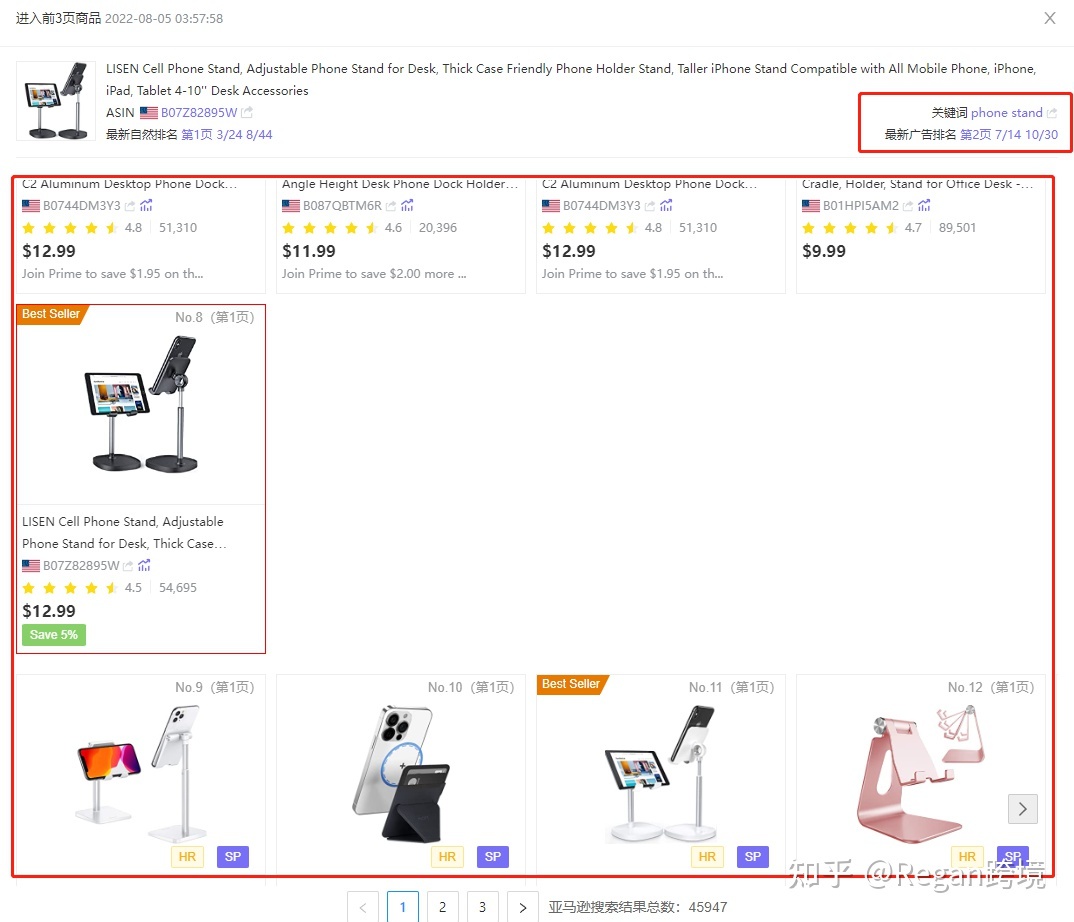Image resolution: width=1074 pixels, height=922 pixels.
Task: Open latest ad ranking 第2页 7/14 link
Action: click(x=1008, y=134)
